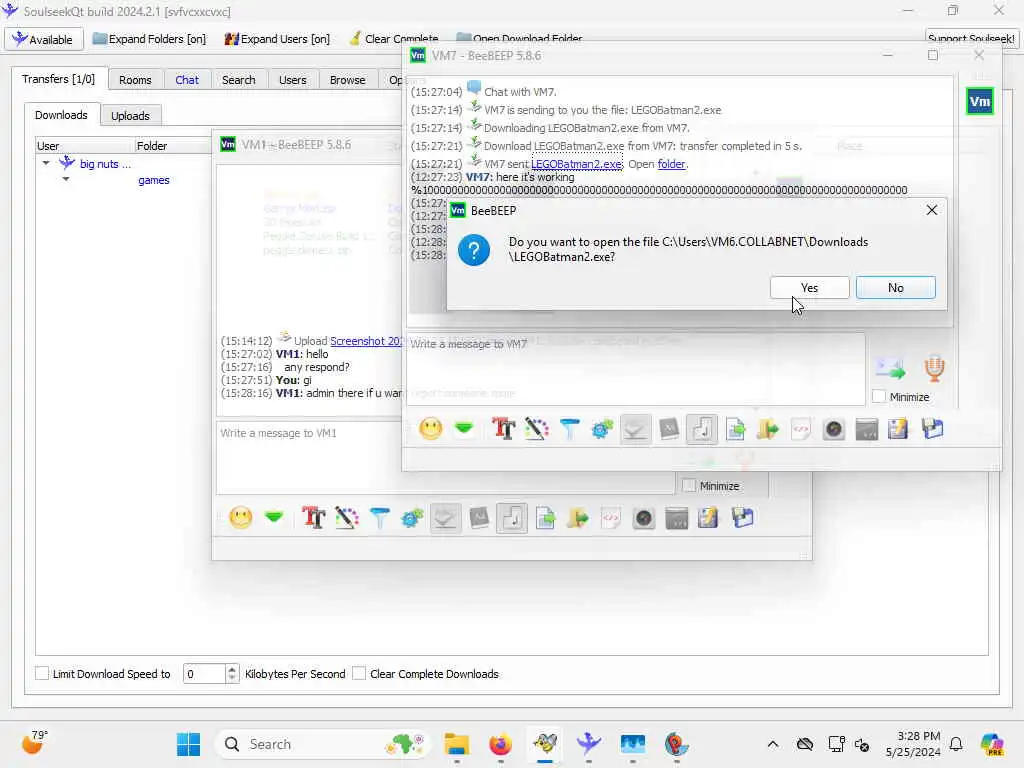The height and width of the screenshot is (768, 1024).
Task: Collapse the big nuts user tree node
Action: 46,163
